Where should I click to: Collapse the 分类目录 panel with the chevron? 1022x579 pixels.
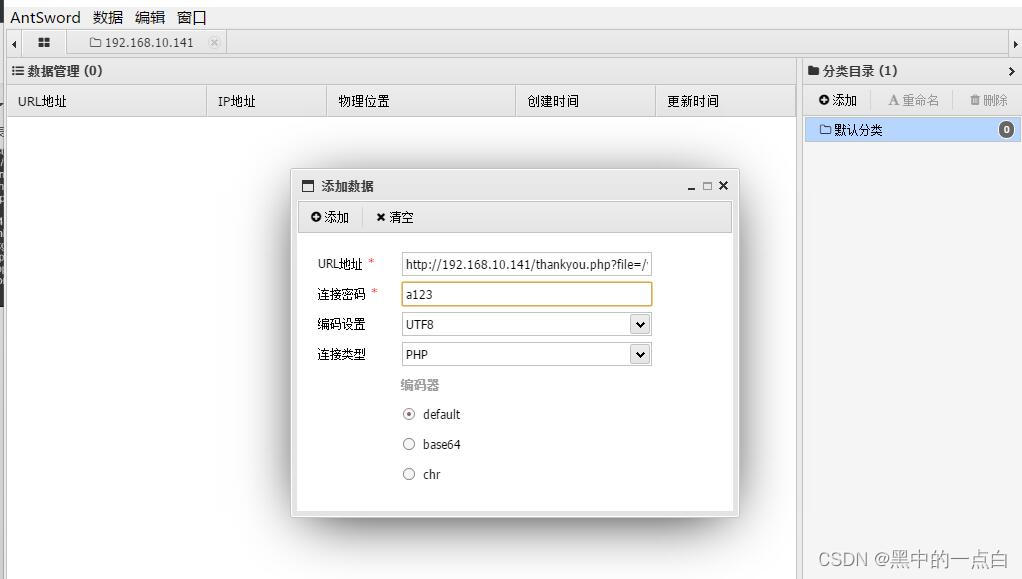click(x=1012, y=71)
